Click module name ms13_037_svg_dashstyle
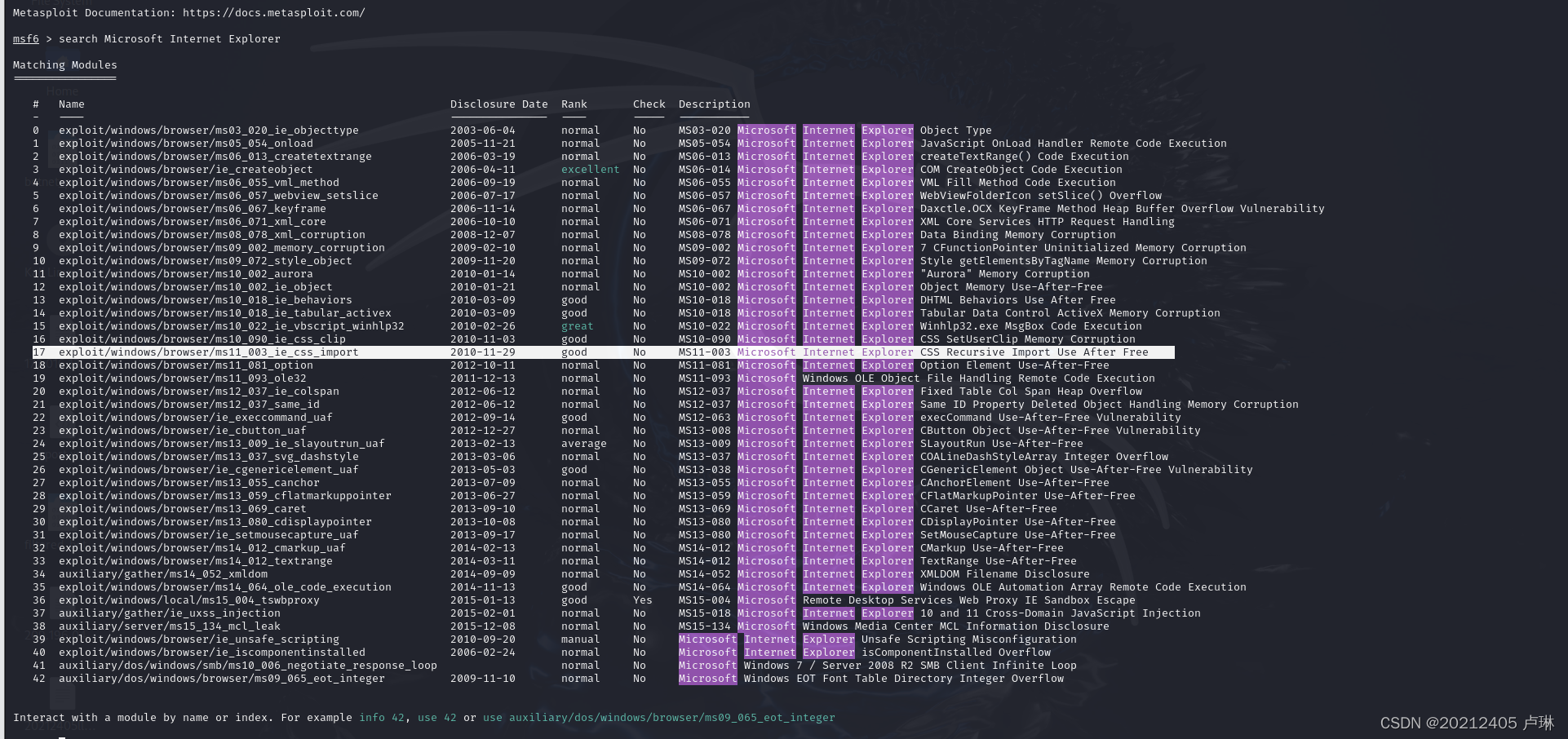The image size is (1568, 739). click(209, 457)
